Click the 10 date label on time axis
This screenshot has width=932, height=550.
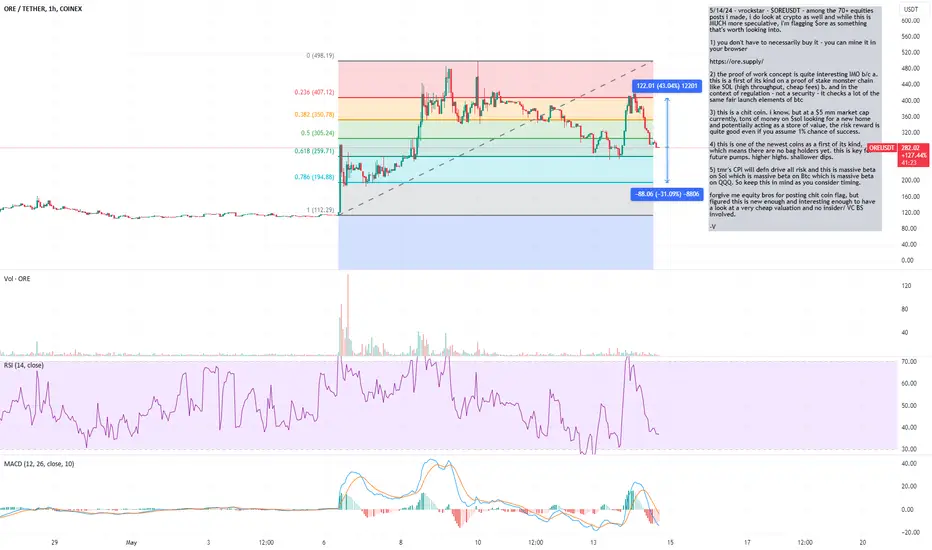point(478,542)
